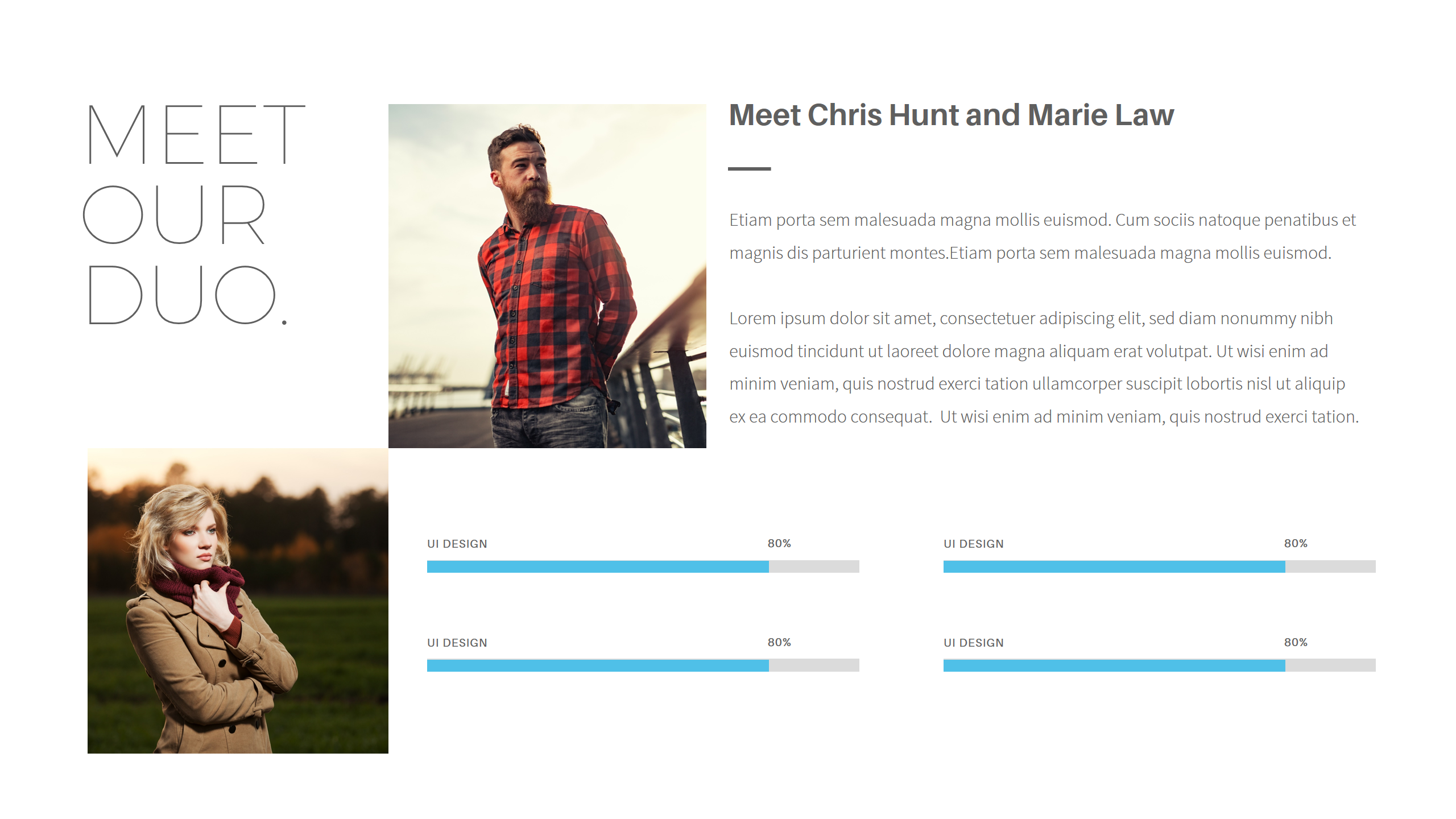Select the upper-left "UI DESIGN" label
This screenshot has width=1456, height=819.
[457, 544]
